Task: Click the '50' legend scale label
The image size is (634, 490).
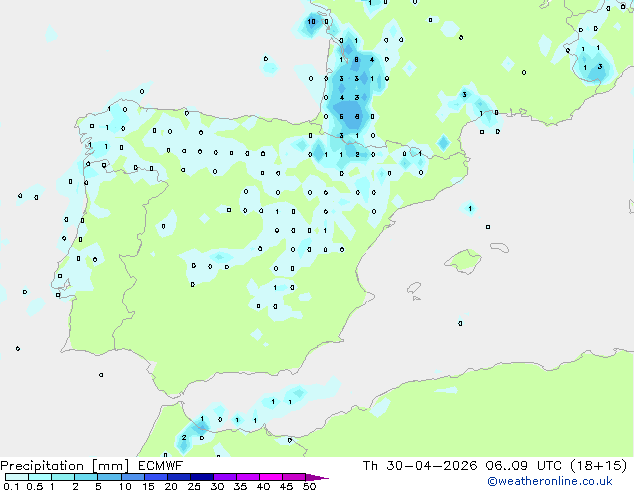Action: coord(309,486)
